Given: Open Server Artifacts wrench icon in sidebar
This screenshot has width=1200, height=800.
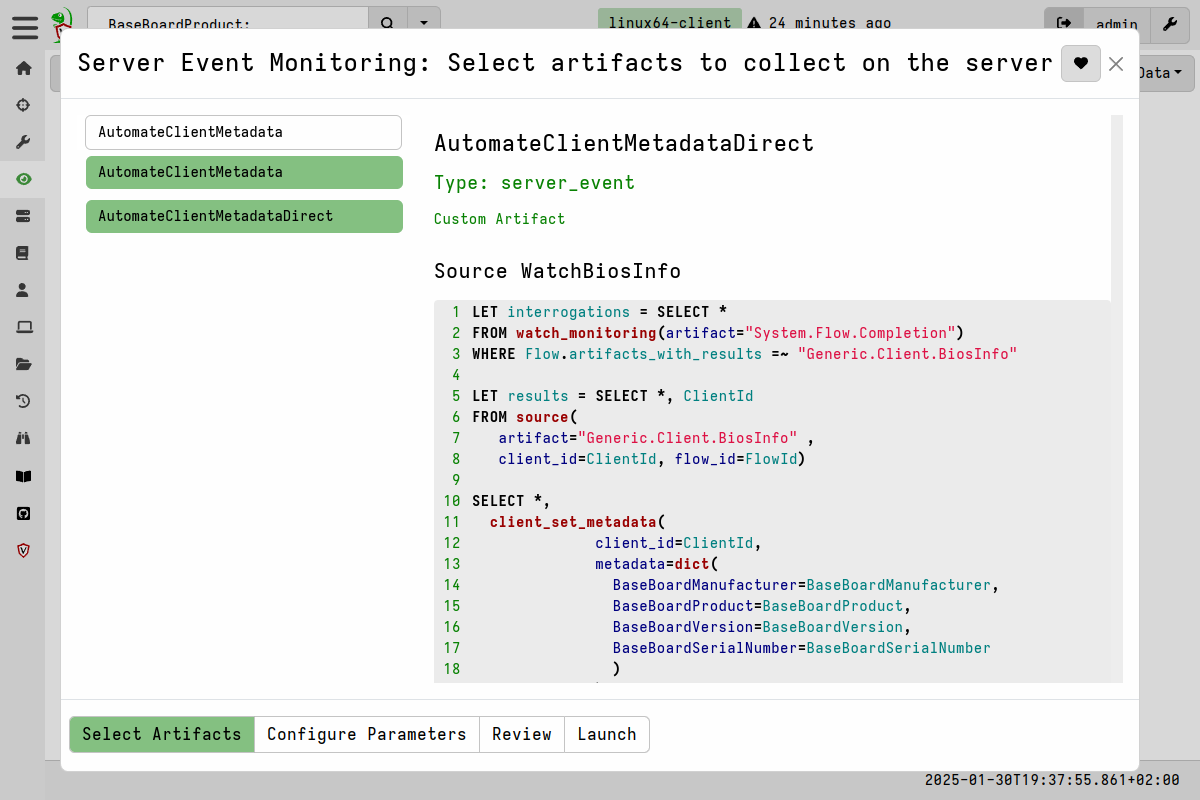Looking at the screenshot, I should pyautogui.click(x=22, y=141).
